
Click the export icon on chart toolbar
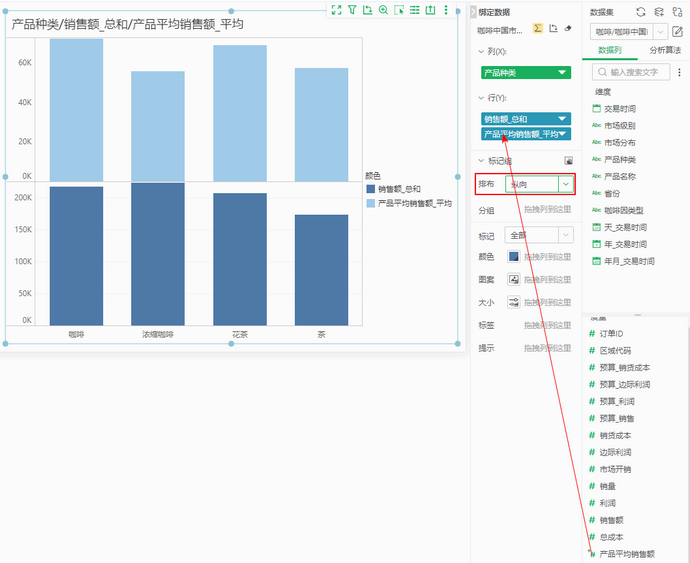pyautogui.click(x=430, y=10)
